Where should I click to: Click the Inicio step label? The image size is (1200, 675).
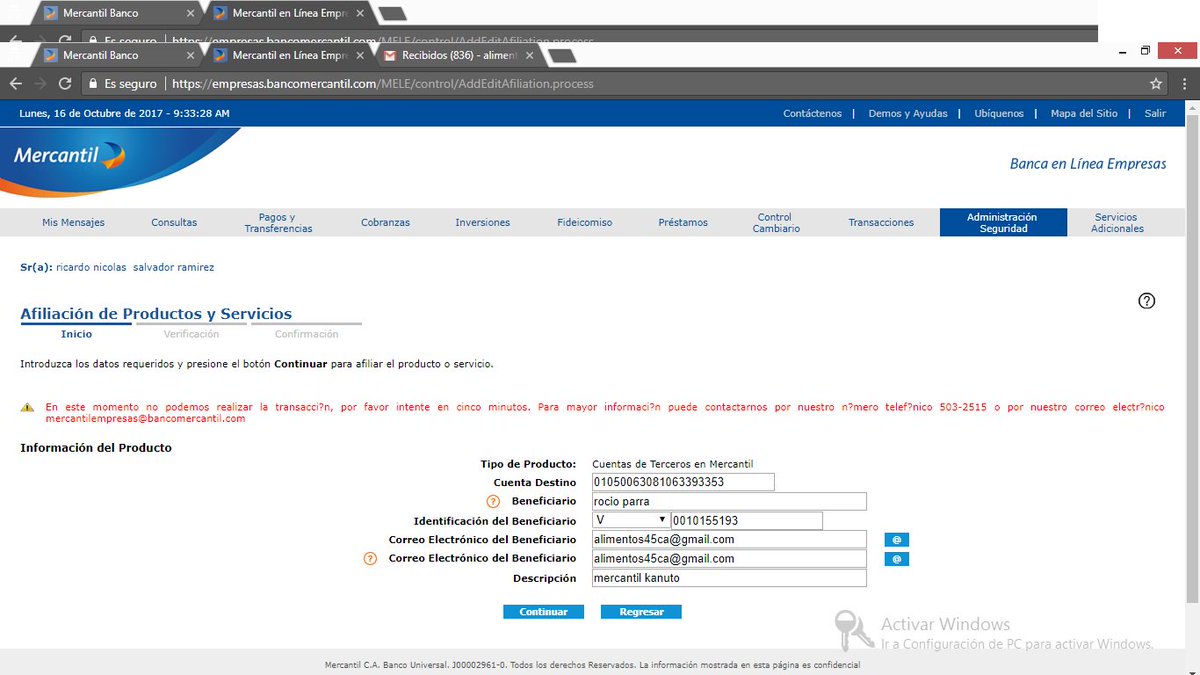coord(76,334)
